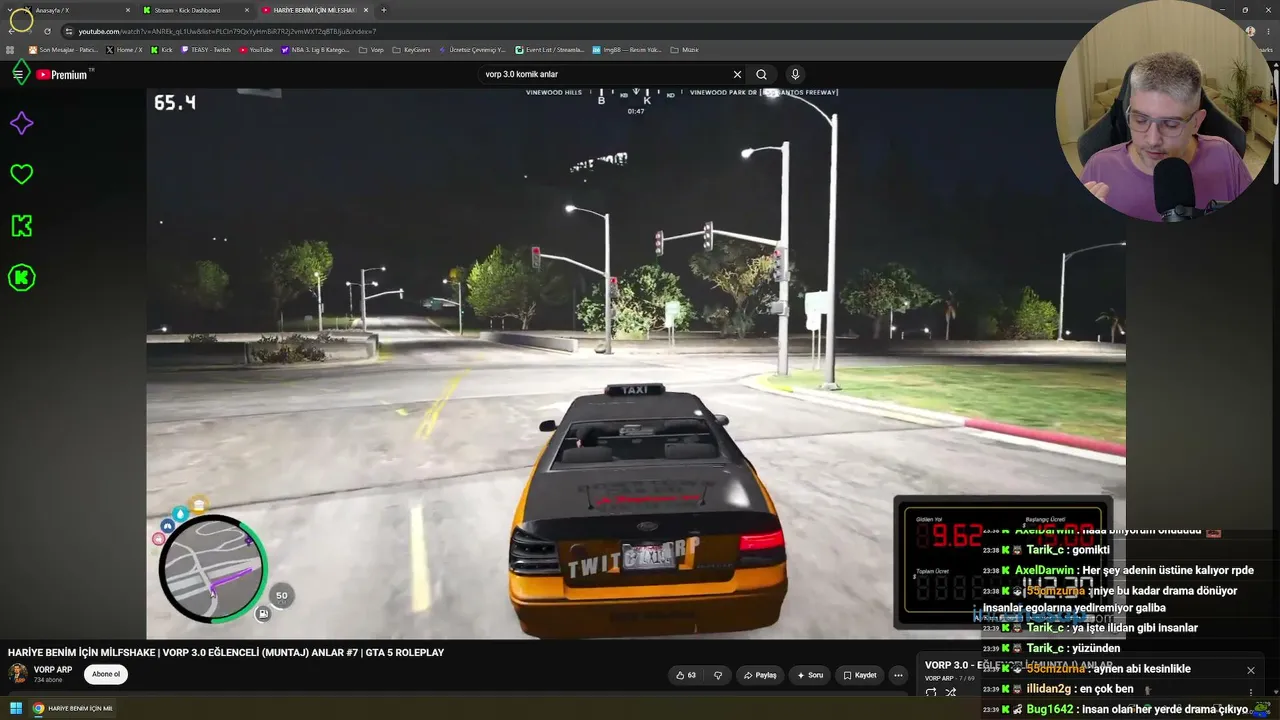Subscribe using the Abone ol button

[x=106, y=674]
